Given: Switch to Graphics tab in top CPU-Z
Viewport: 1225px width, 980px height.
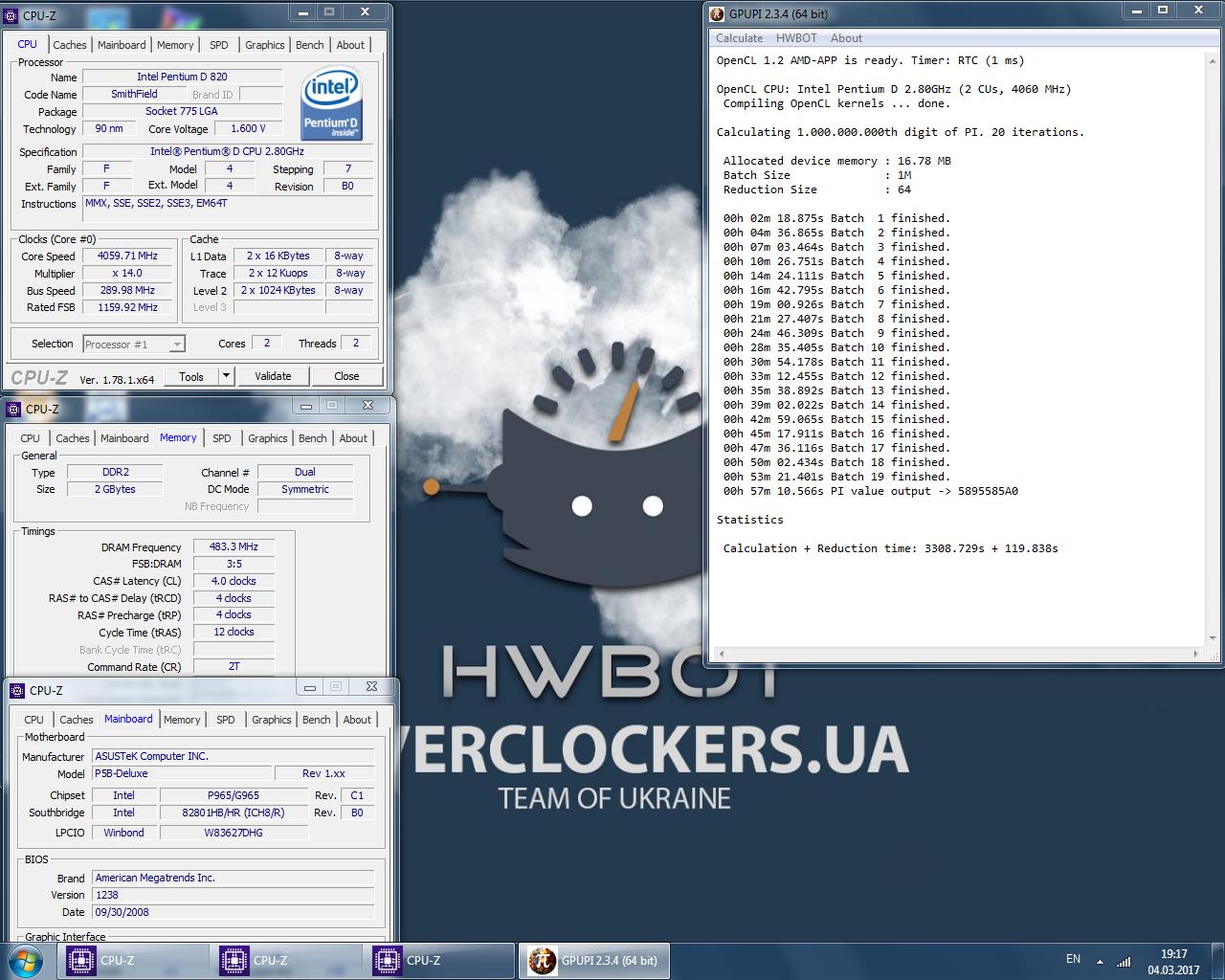Looking at the screenshot, I should tap(265, 45).
